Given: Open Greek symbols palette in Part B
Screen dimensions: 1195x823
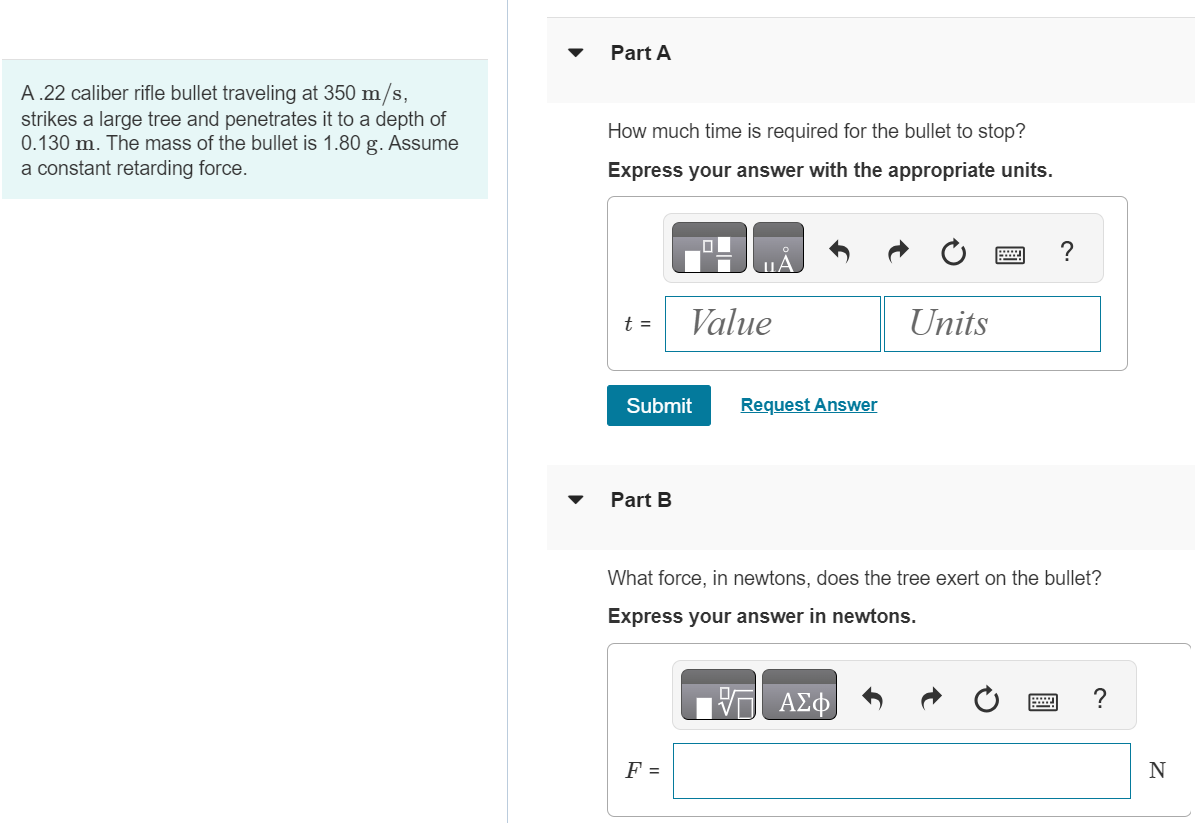Looking at the screenshot, I should pos(799,694).
